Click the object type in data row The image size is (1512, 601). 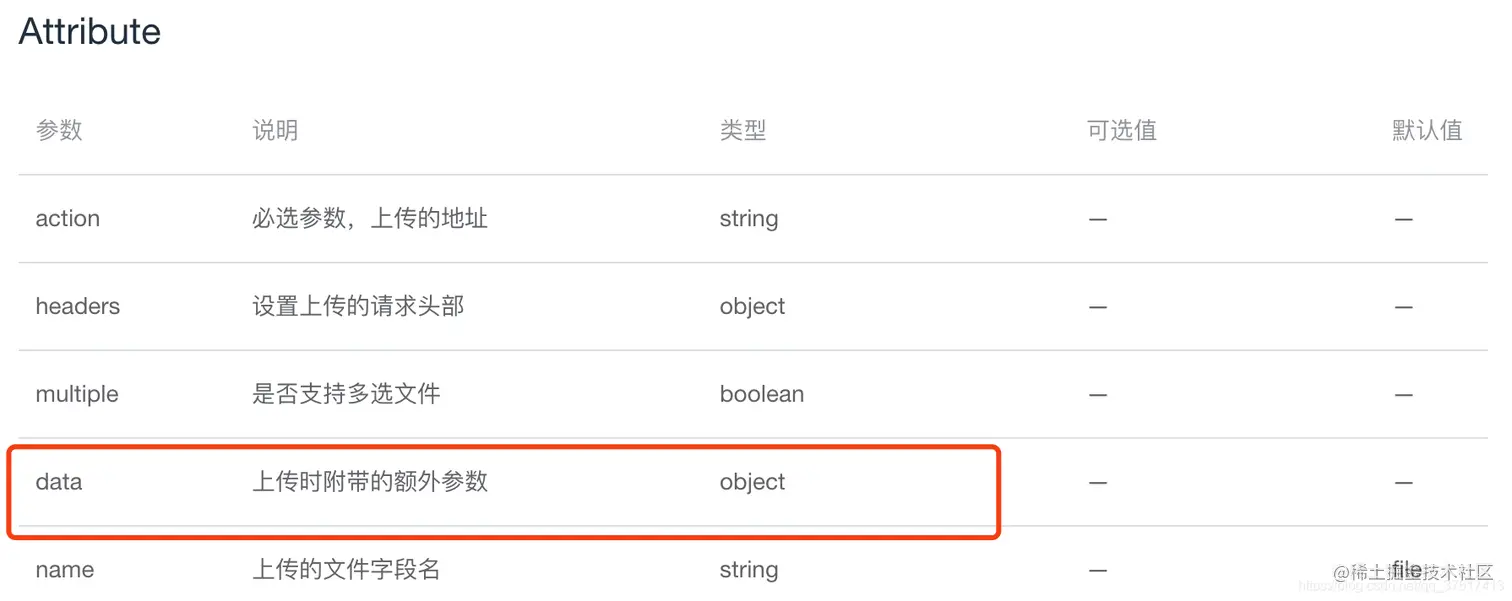[753, 482]
